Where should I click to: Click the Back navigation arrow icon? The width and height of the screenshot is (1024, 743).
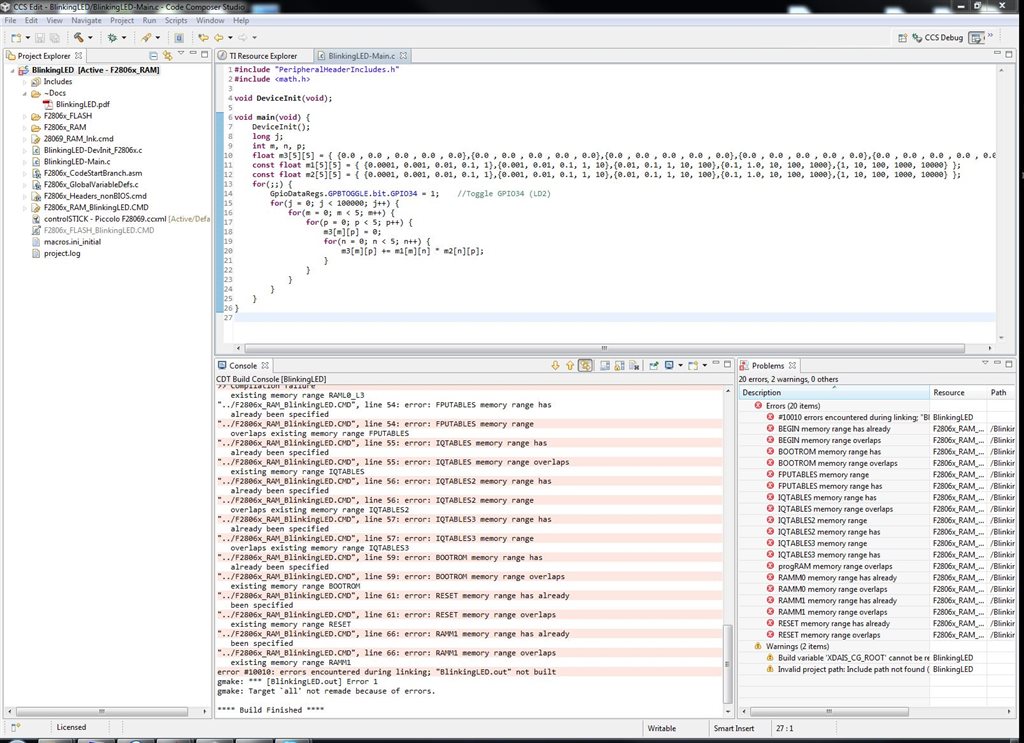(x=218, y=38)
